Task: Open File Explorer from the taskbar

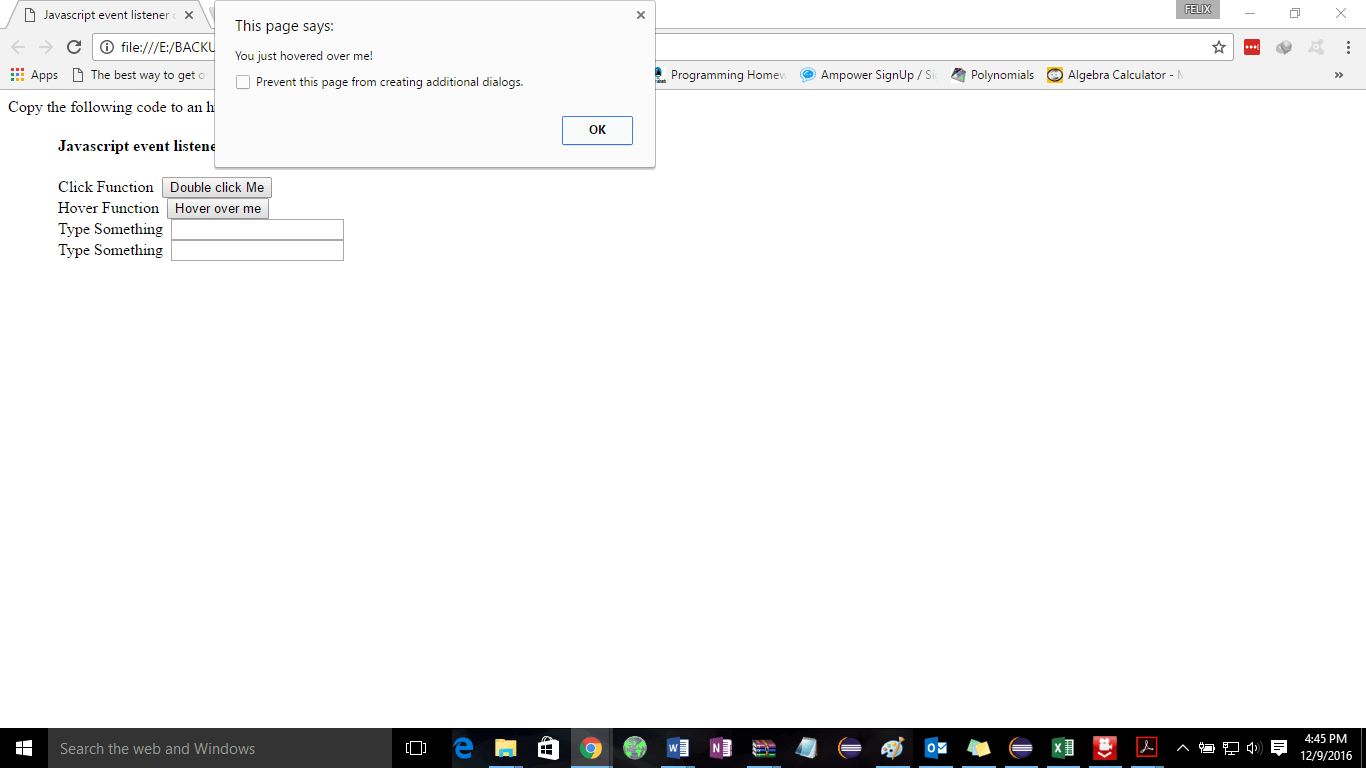Action: click(x=506, y=748)
